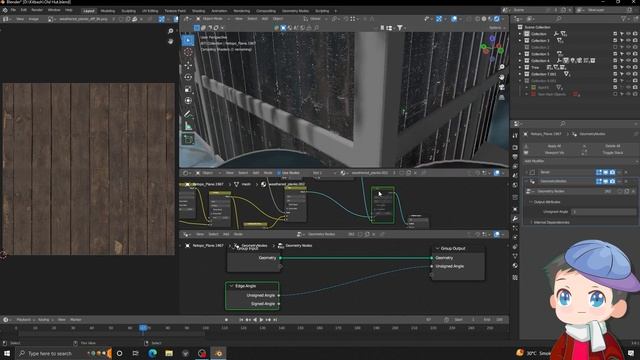This screenshot has height=360, width=640.
Task: Open the Modifiers wrench tab in properties
Action: [515, 218]
